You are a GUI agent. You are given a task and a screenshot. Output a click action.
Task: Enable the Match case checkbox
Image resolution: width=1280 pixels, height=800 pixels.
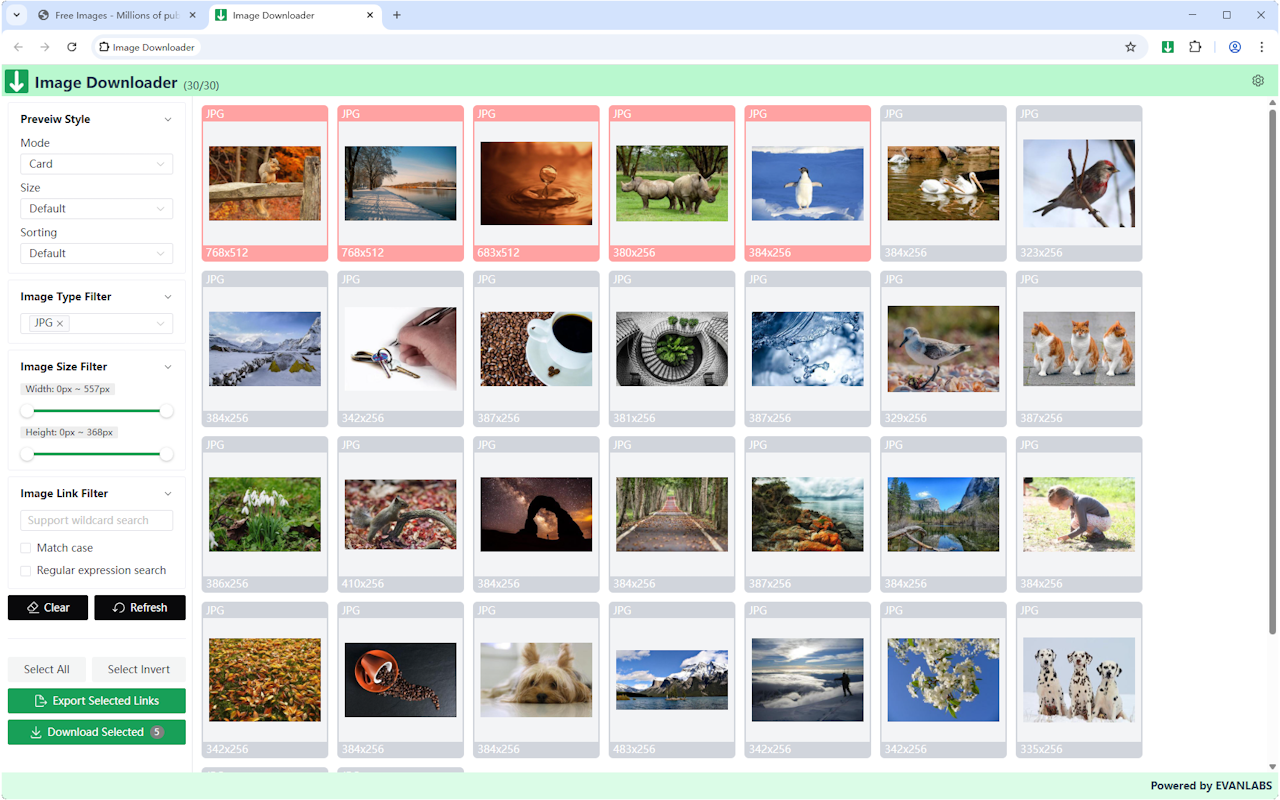pyautogui.click(x=26, y=548)
